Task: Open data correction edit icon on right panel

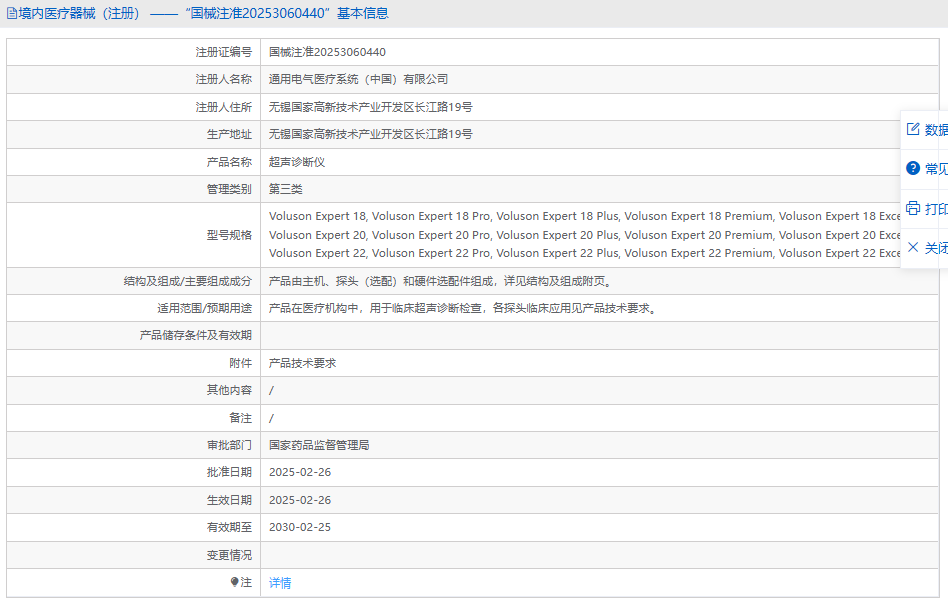Action: 913,129
